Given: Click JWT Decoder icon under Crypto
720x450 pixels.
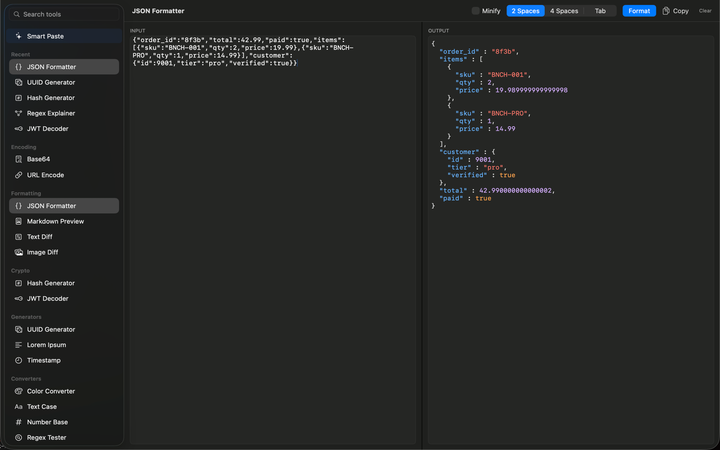Looking at the screenshot, I should point(18,298).
